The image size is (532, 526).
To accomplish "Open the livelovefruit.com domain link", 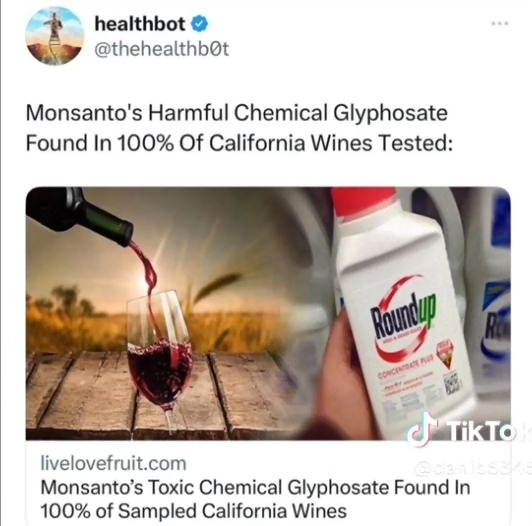I will [x=113, y=464].
